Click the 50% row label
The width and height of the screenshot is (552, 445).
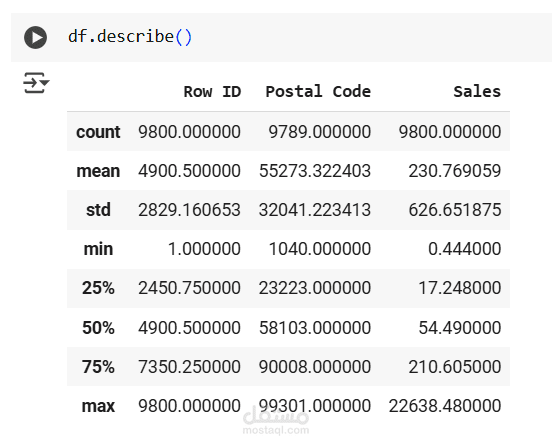pos(98,328)
